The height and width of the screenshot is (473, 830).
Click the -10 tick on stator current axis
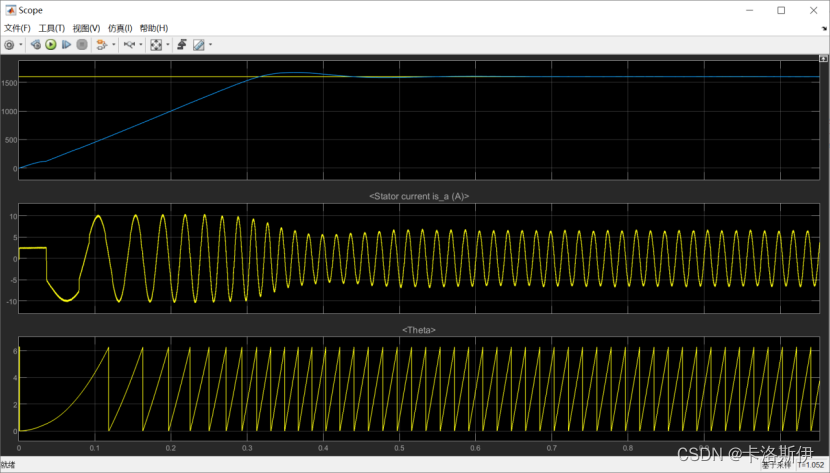(x=12, y=302)
